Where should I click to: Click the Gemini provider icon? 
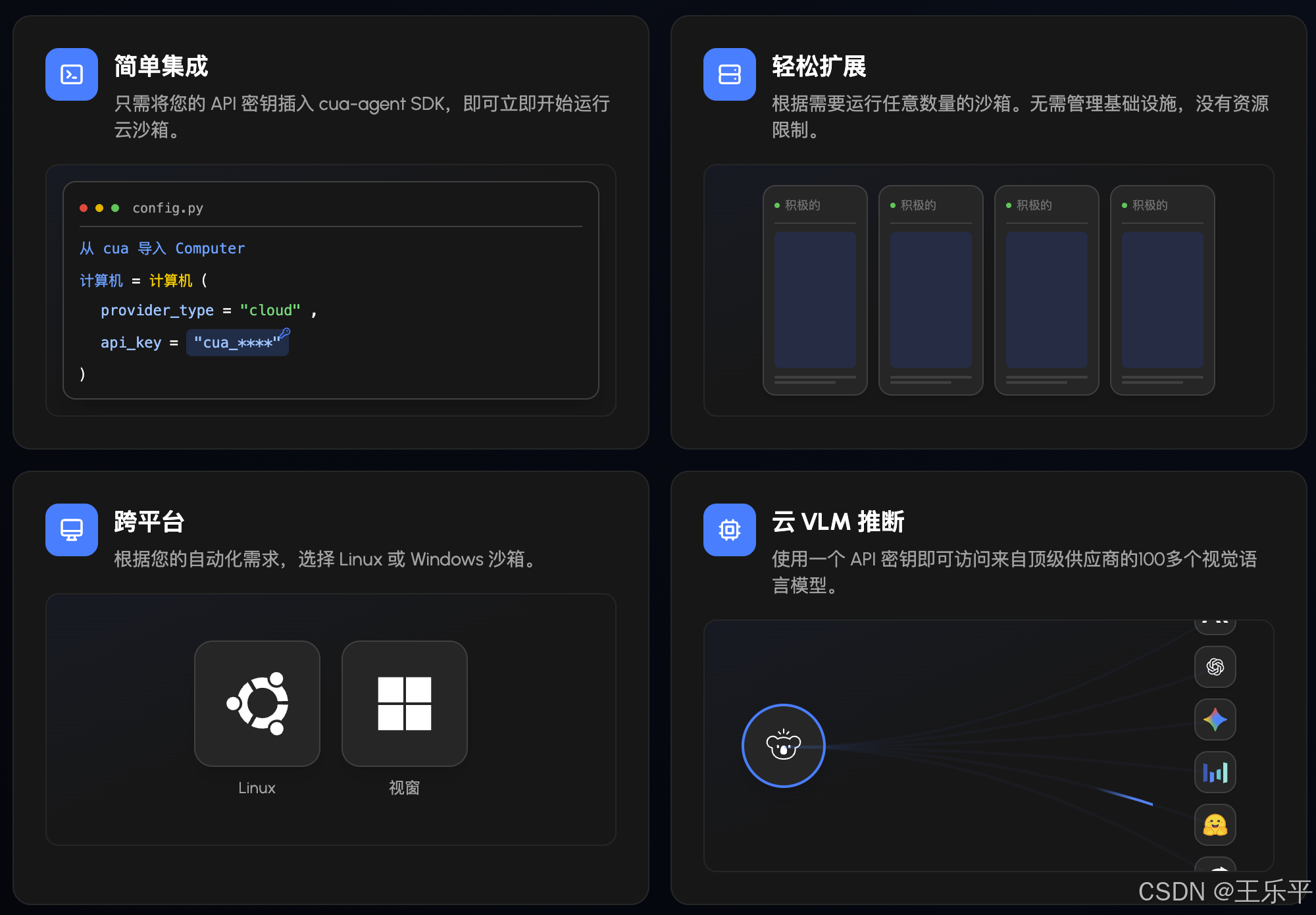click(x=1215, y=720)
